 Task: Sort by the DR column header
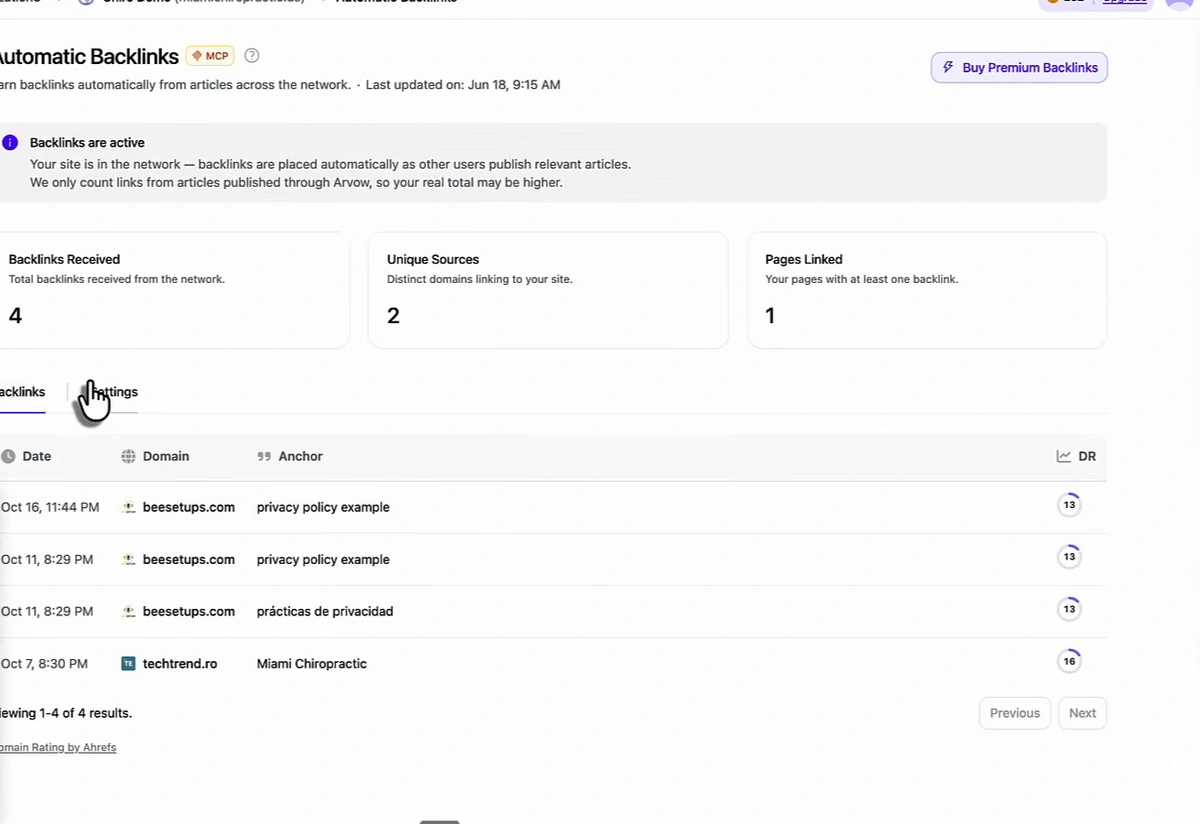1076,456
